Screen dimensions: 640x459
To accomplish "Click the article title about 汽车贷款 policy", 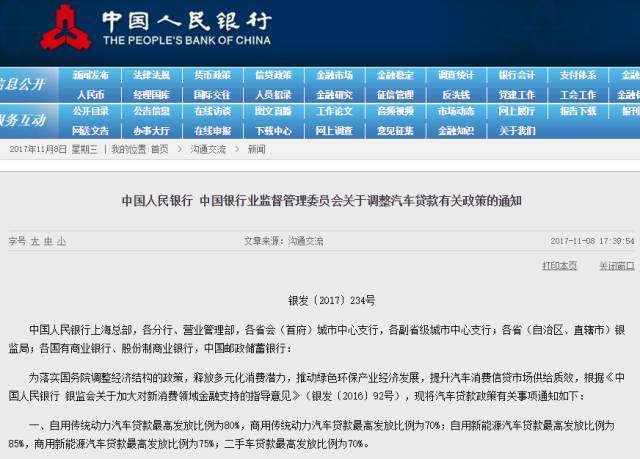I will 322,201.
